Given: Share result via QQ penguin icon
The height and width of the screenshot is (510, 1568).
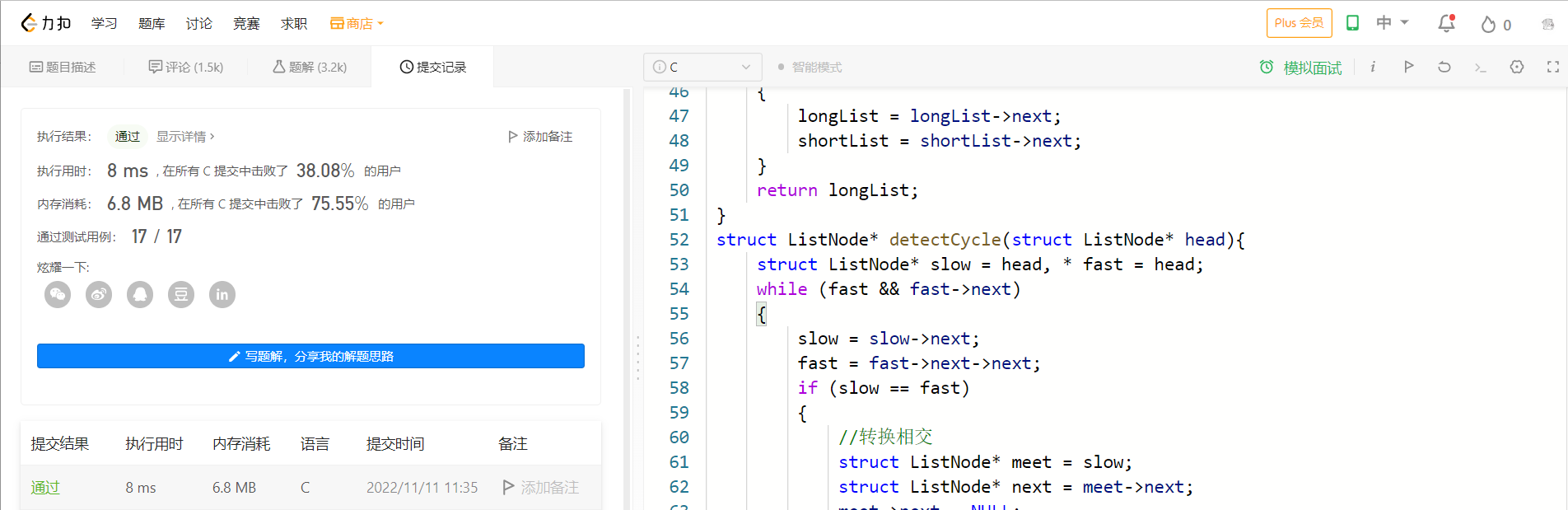Looking at the screenshot, I should click(x=140, y=294).
